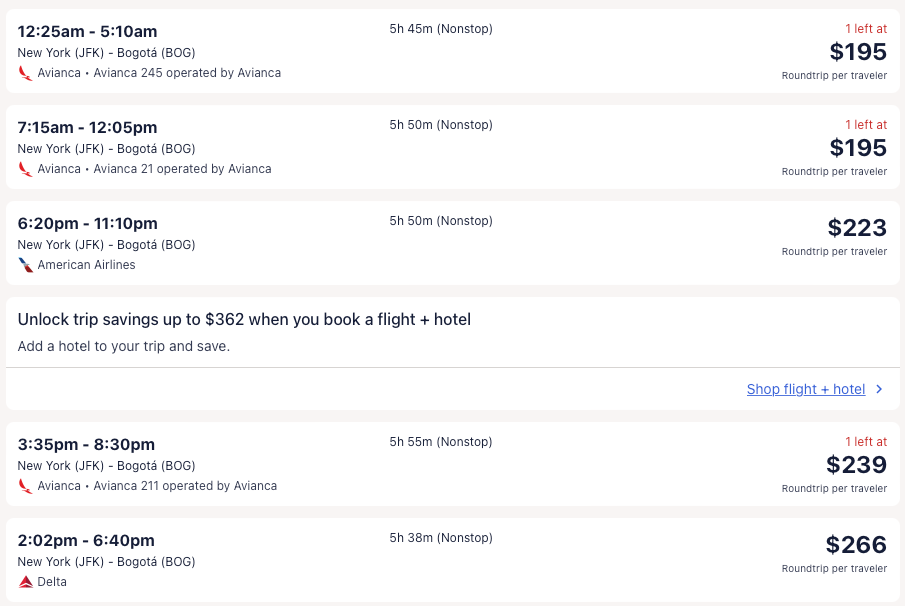Select the 3:35pm - 8:30pm Avianca flight
The height and width of the screenshot is (606, 905).
86,445
